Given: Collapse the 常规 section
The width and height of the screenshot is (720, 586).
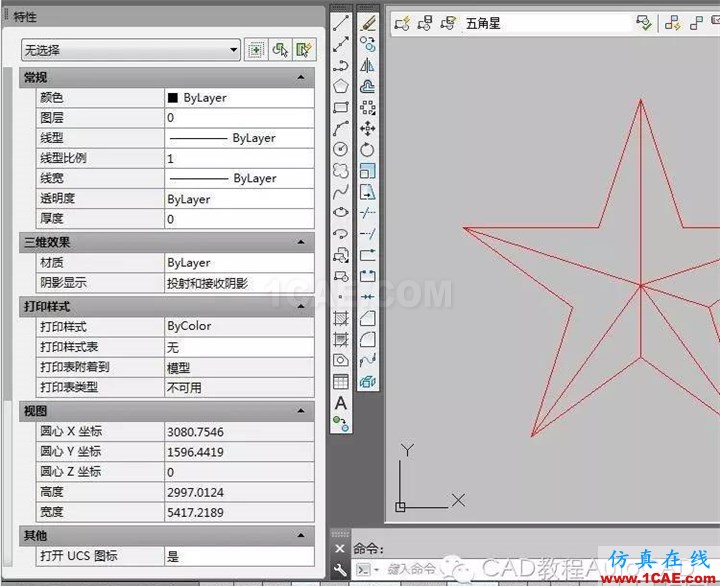Looking at the screenshot, I should tap(301, 78).
